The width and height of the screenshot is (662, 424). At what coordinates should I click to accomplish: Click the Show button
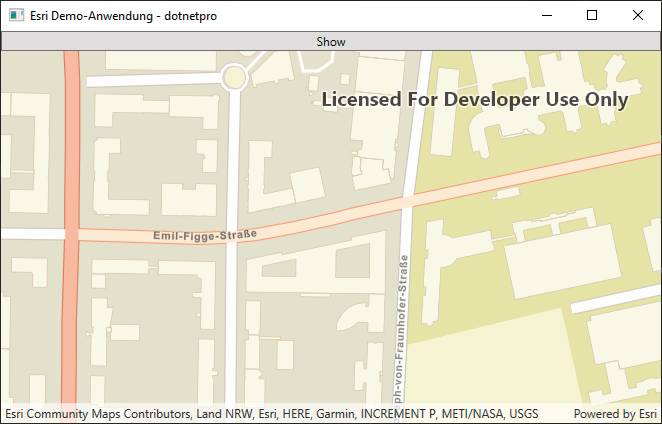331,41
